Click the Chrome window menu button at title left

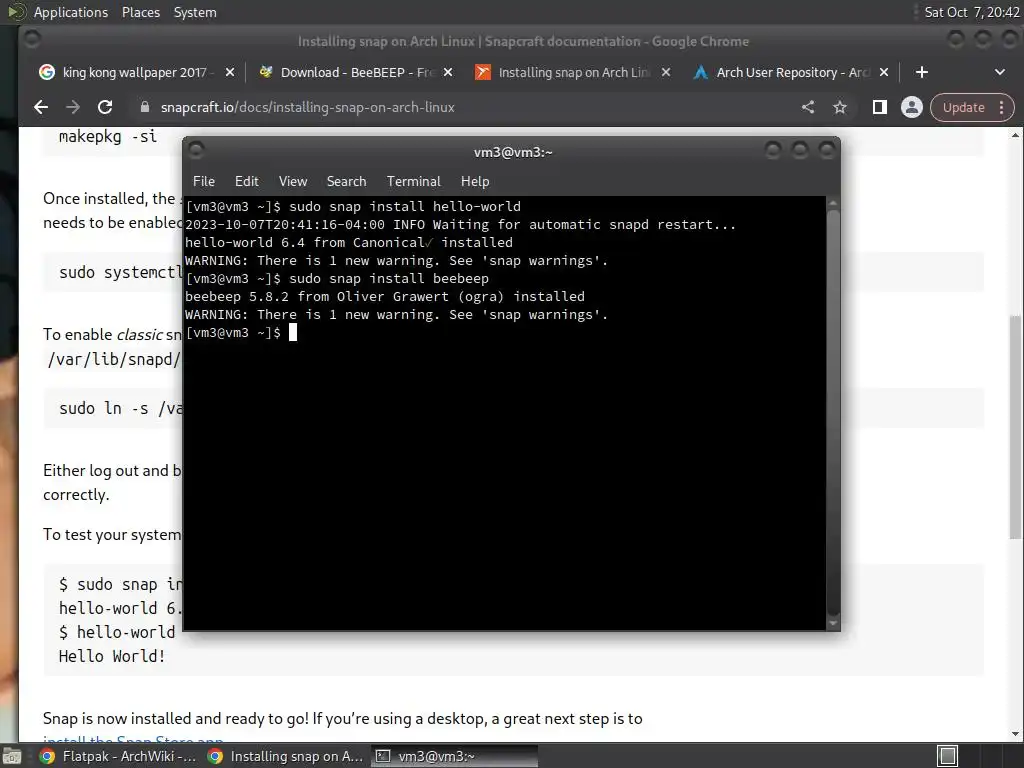point(31,40)
